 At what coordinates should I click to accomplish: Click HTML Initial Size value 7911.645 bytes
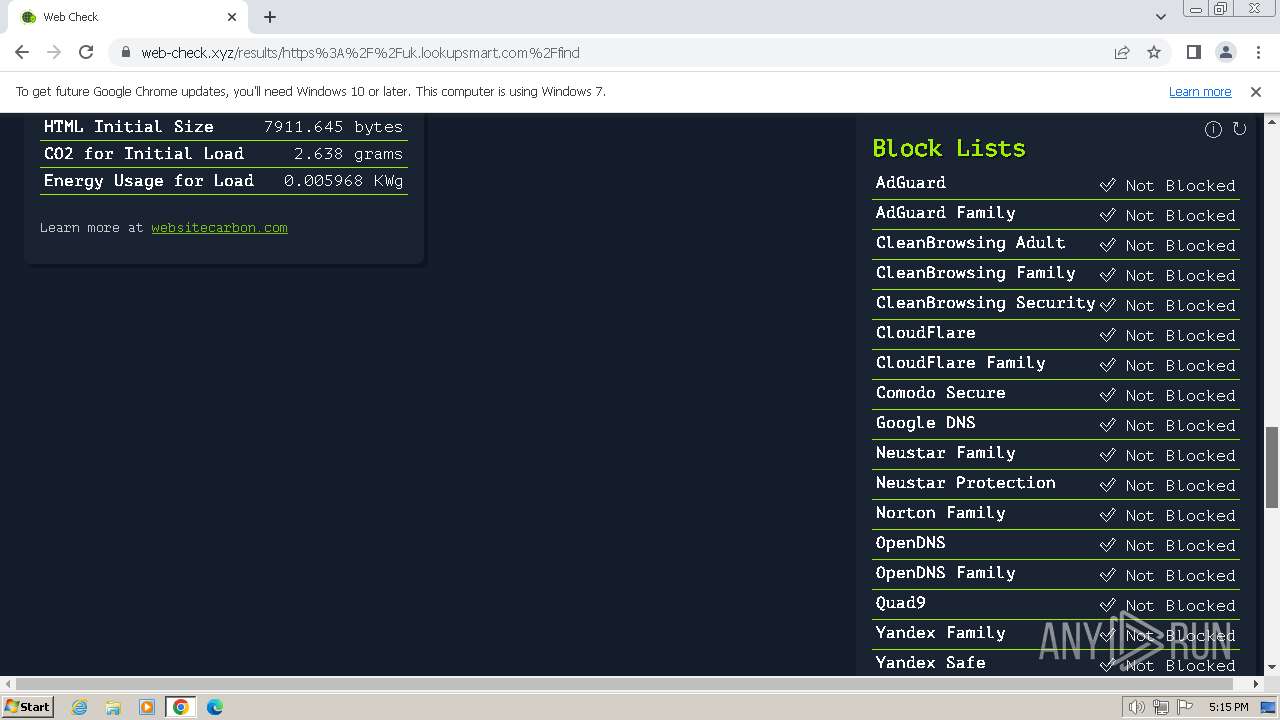tap(333, 127)
